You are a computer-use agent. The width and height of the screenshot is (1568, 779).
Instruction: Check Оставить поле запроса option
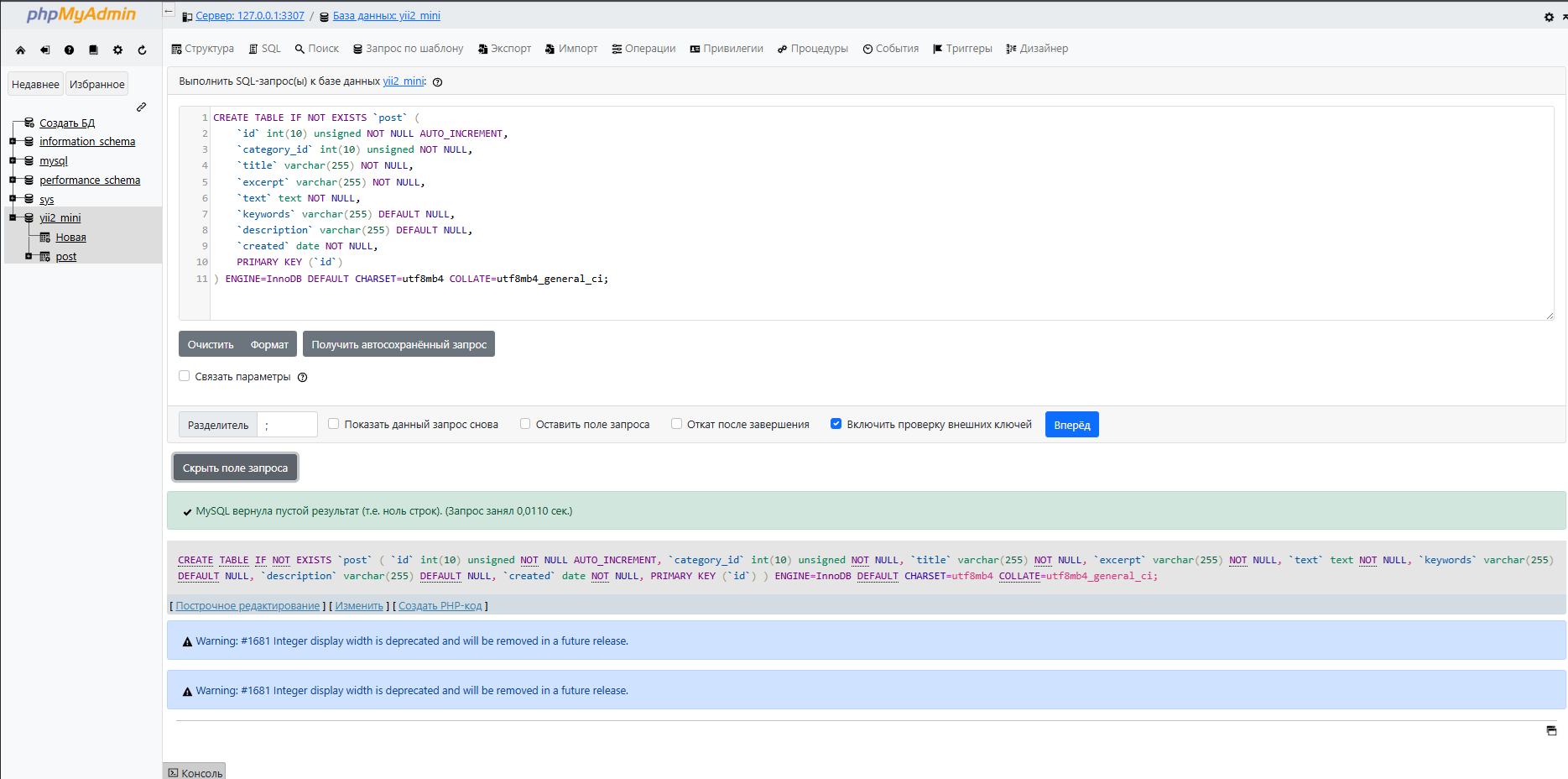coord(525,424)
